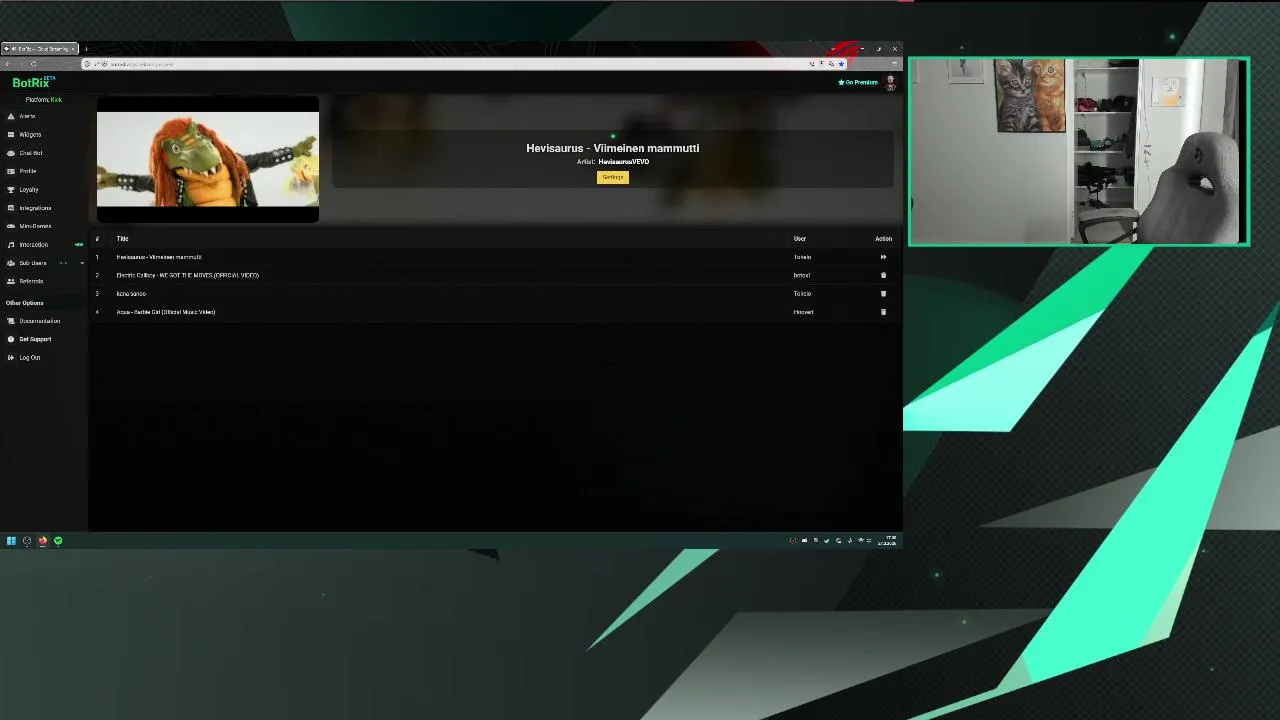Open the orange browser taskbar icon
This screenshot has height=720, width=1280.
[x=42, y=541]
